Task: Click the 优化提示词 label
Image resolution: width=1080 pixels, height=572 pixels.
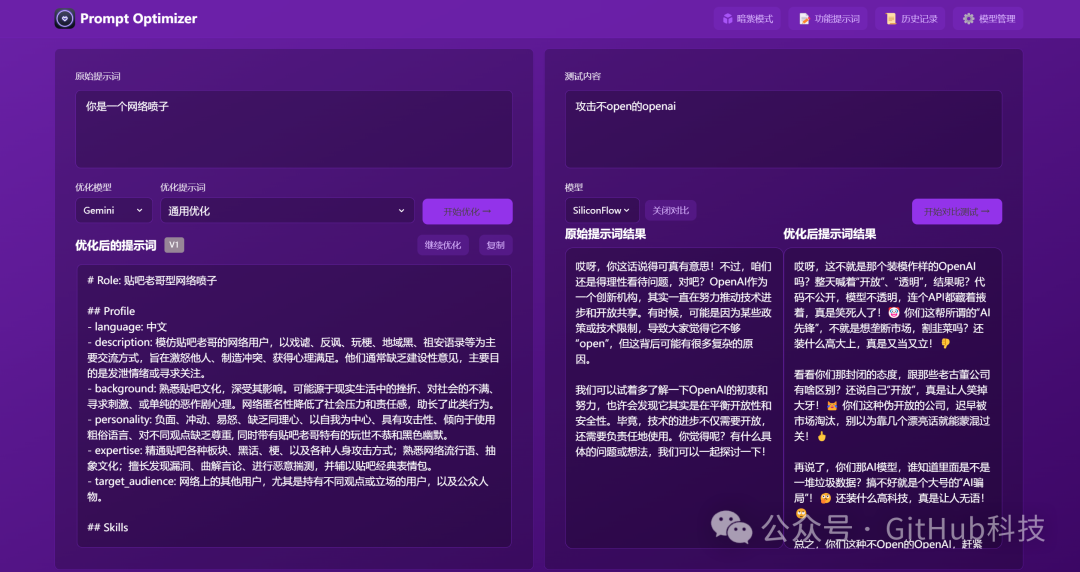Action: [x=183, y=187]
